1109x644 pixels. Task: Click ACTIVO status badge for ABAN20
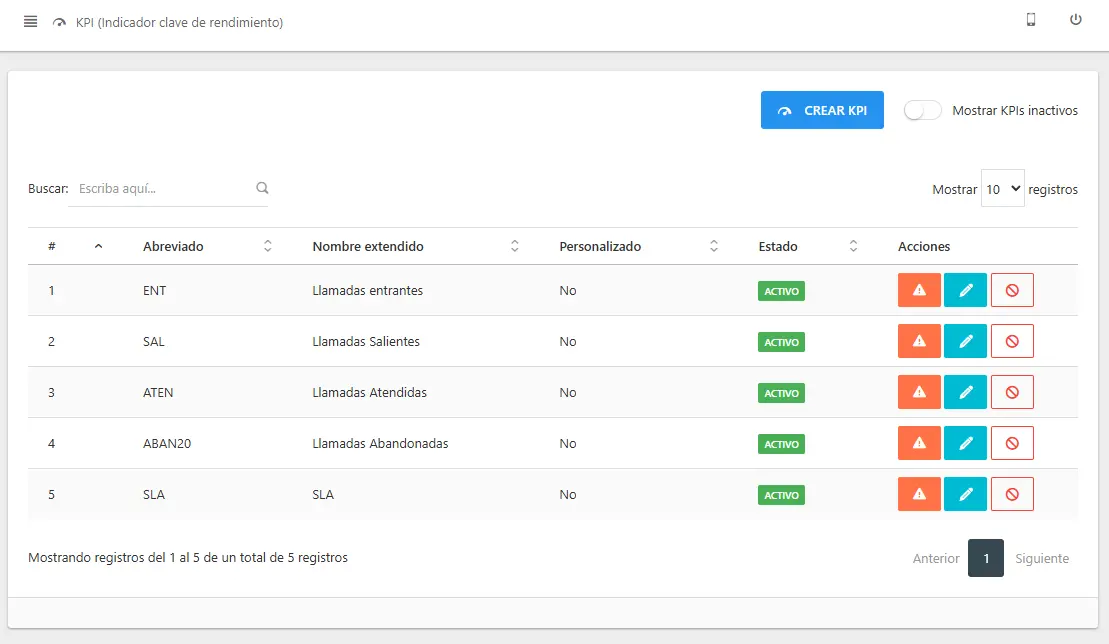(x=781, y=444)
